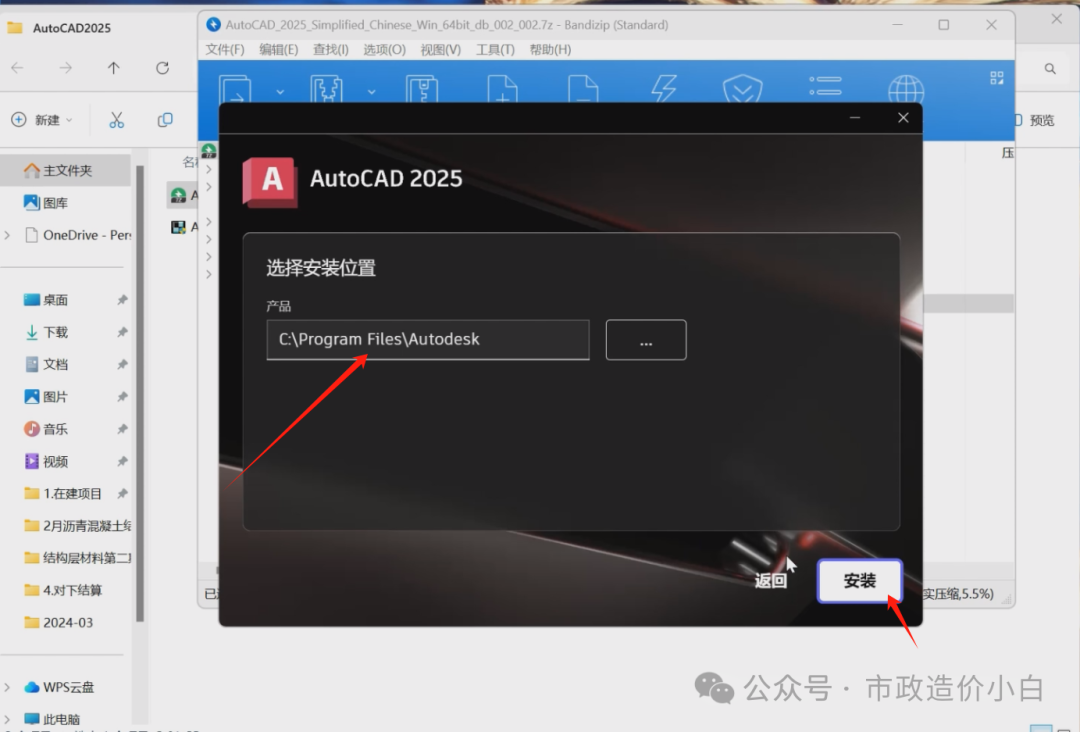Click Bandizip delete files page-minus icon
The width and height of the screenshot is (1080, 732).
[583, 89]
